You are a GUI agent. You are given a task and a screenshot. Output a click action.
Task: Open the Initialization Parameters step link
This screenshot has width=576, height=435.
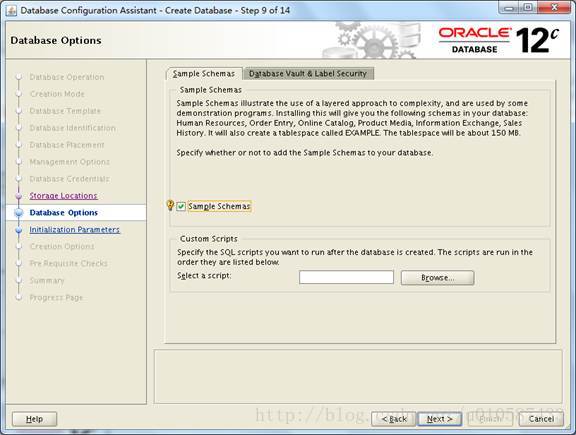pos(75,230)
